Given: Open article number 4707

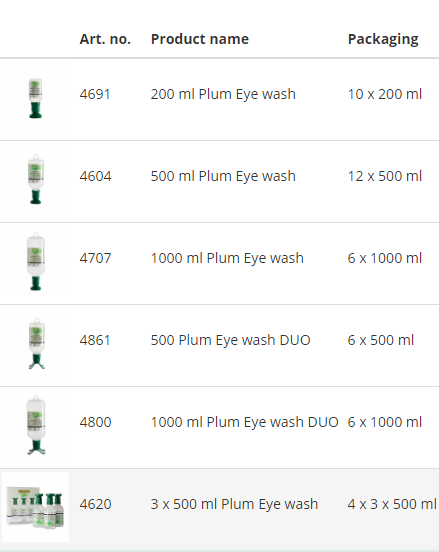Looking at the screenshot, I should pyautogui.click(x=95, y=258).
